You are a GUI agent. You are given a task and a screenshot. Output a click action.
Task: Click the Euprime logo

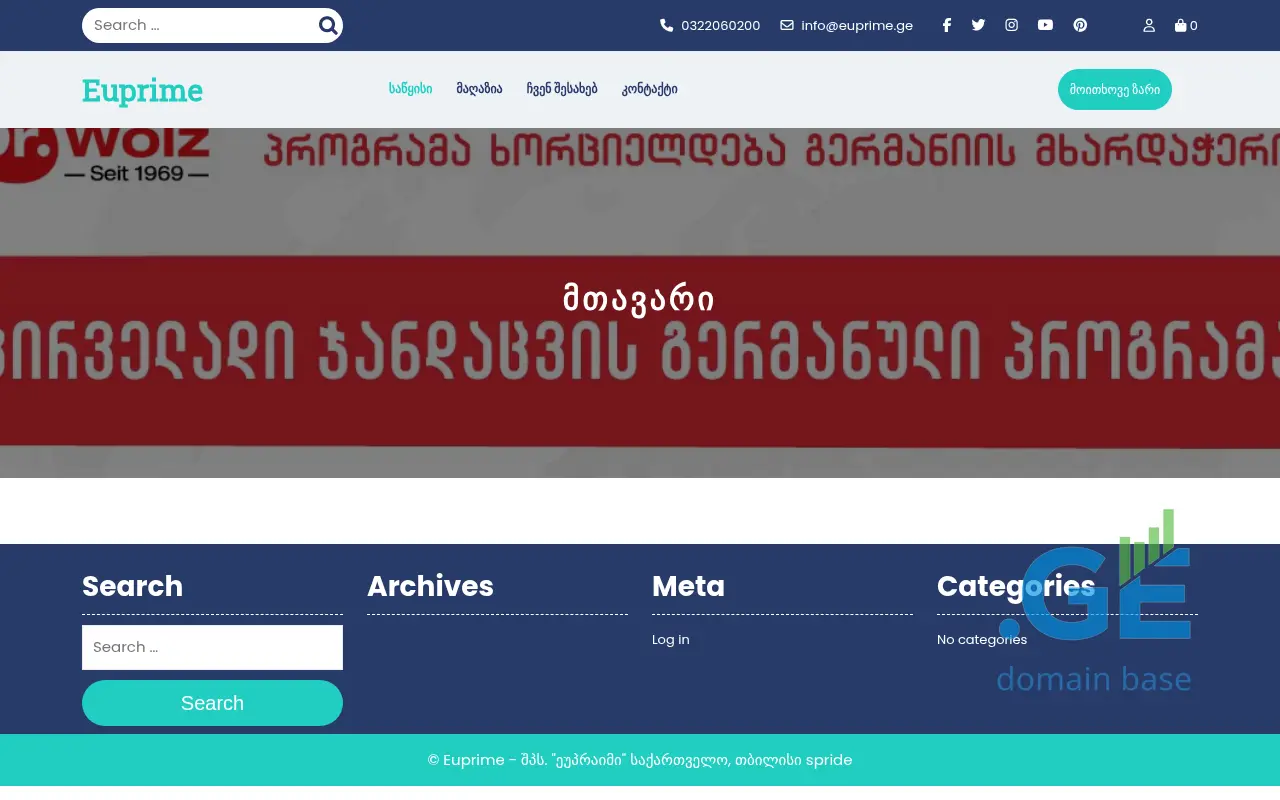(142, 91)
